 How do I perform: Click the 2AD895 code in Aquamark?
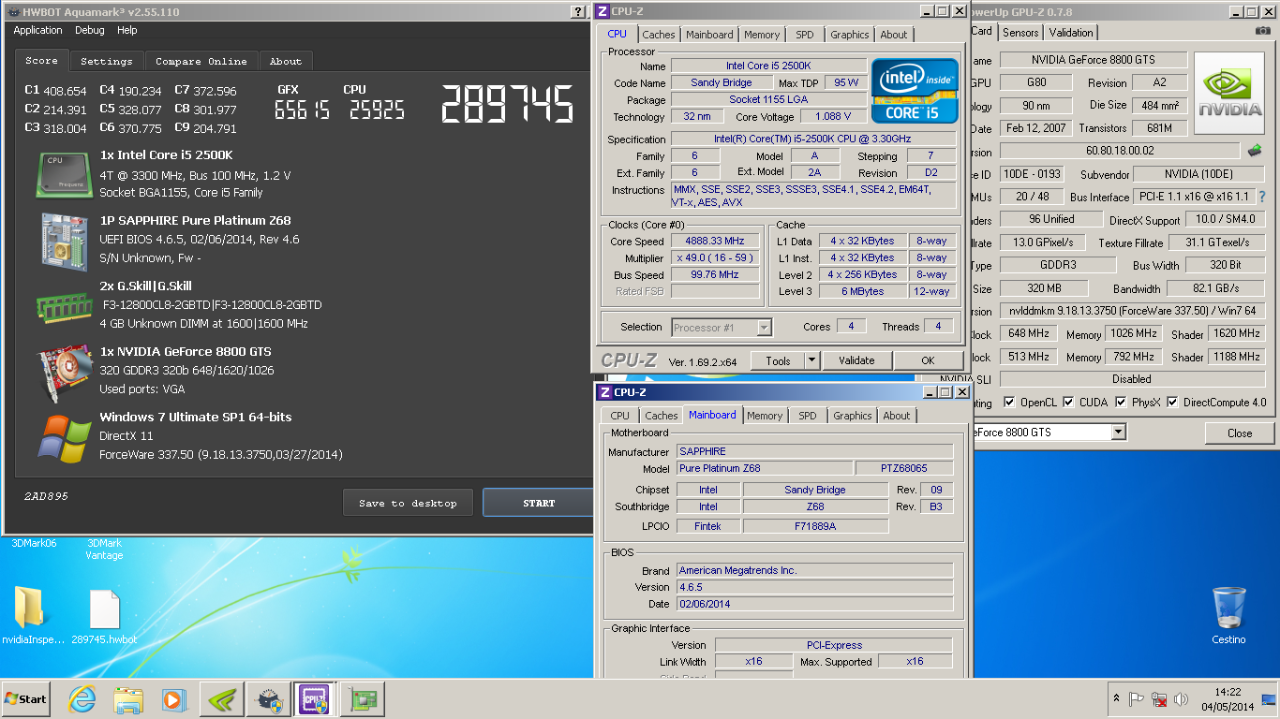point(46,496)
